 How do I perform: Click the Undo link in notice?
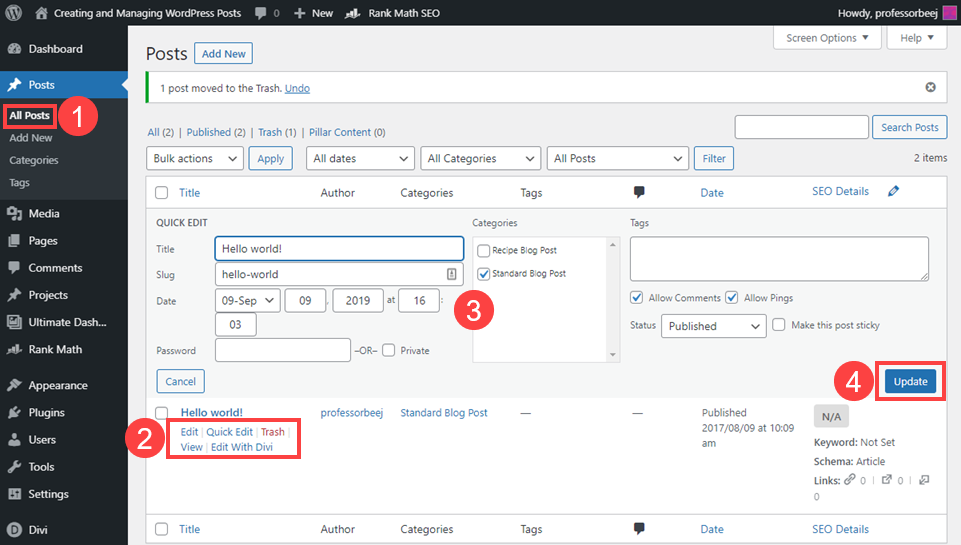point(297,88)
